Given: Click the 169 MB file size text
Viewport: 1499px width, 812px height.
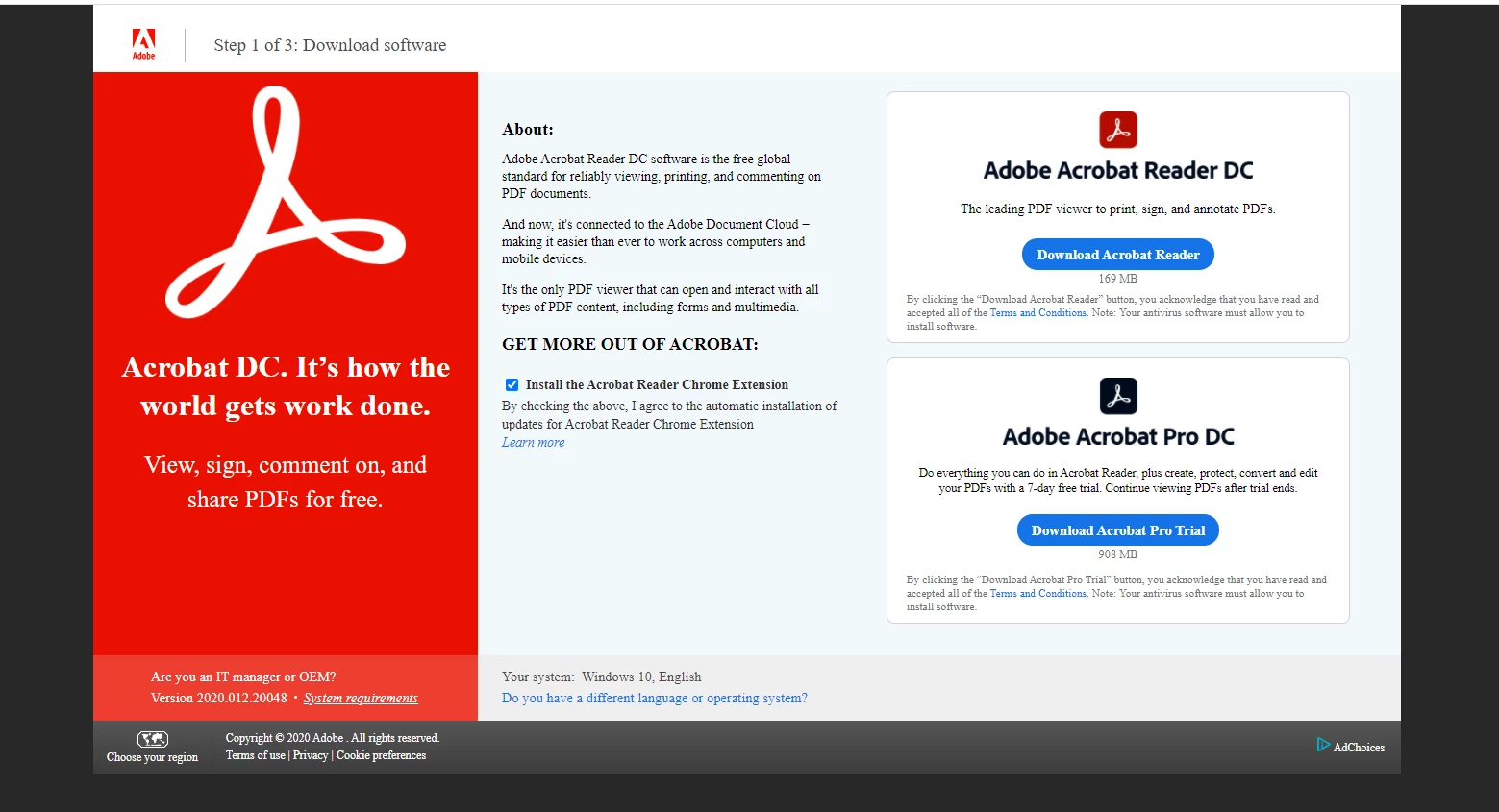Looking at the screenshot, I should pos(1118,279).
